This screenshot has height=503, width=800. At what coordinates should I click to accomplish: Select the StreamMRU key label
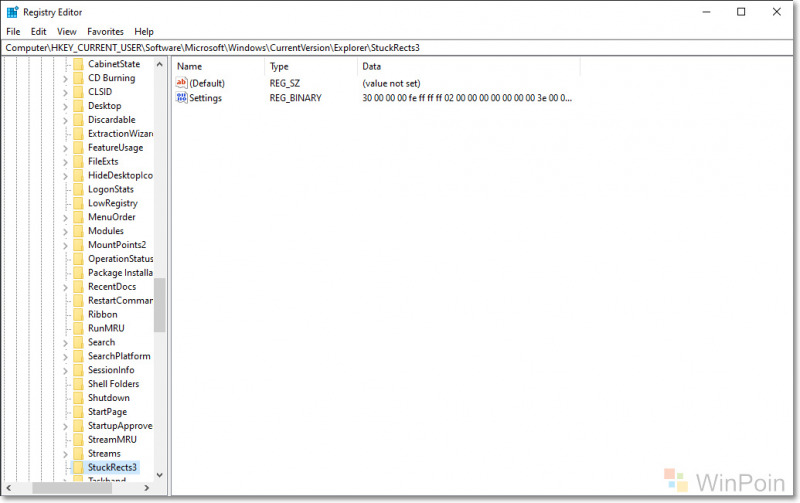click(x=112, y=439)
